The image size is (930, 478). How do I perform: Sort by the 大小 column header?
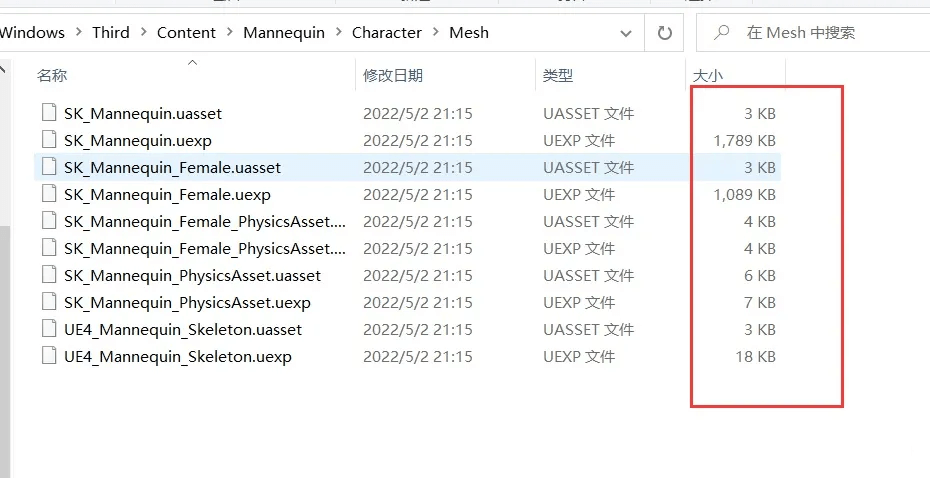point(707,75)
